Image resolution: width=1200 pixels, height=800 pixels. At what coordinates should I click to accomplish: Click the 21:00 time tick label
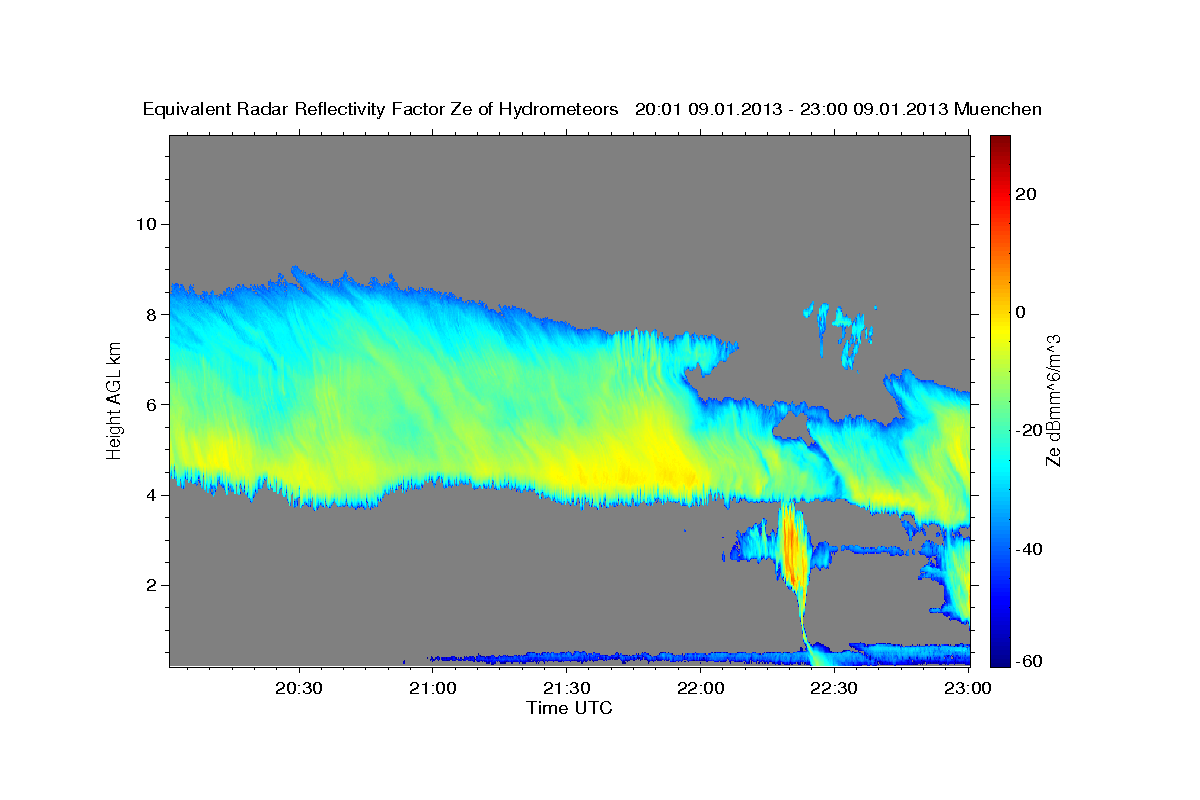click(434, 688)
